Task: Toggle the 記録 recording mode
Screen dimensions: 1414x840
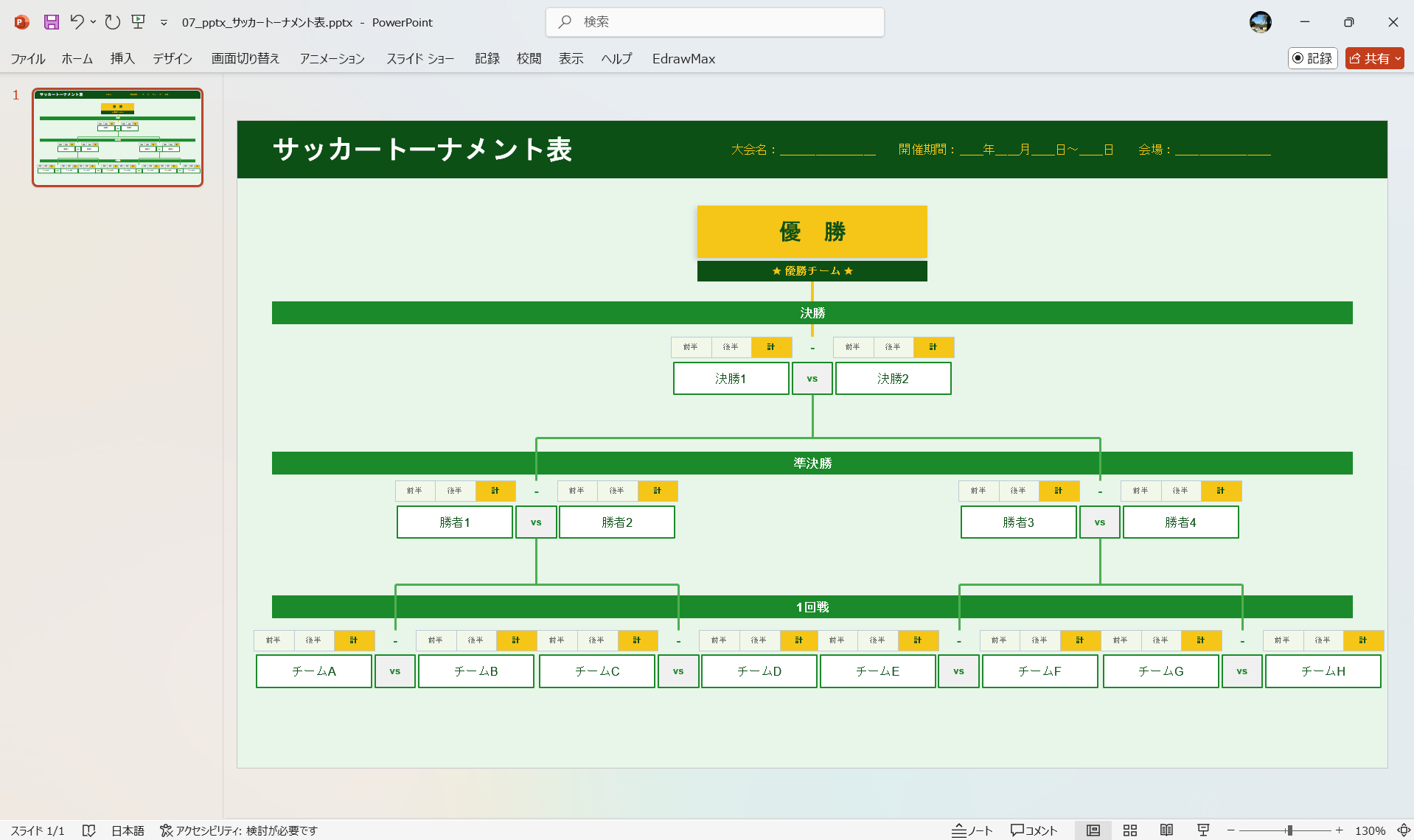Action: tap(1312, 58)
